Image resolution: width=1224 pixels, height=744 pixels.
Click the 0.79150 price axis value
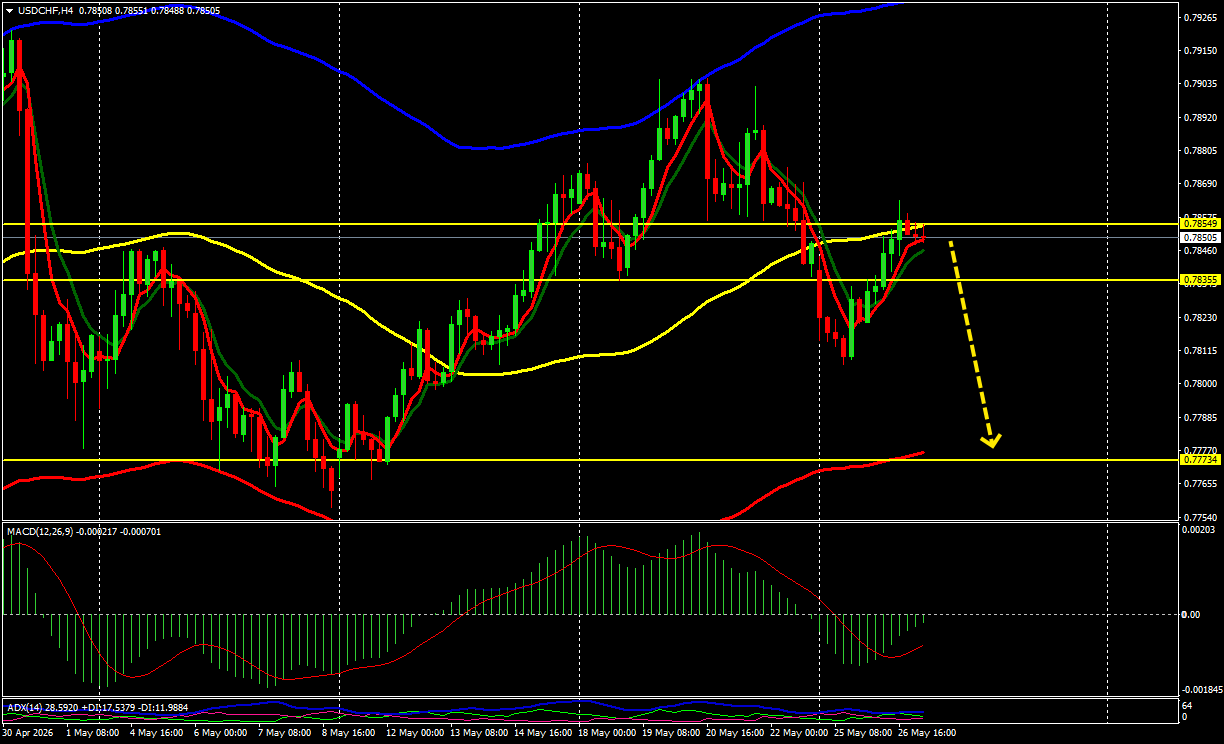tap(1200, 51)
